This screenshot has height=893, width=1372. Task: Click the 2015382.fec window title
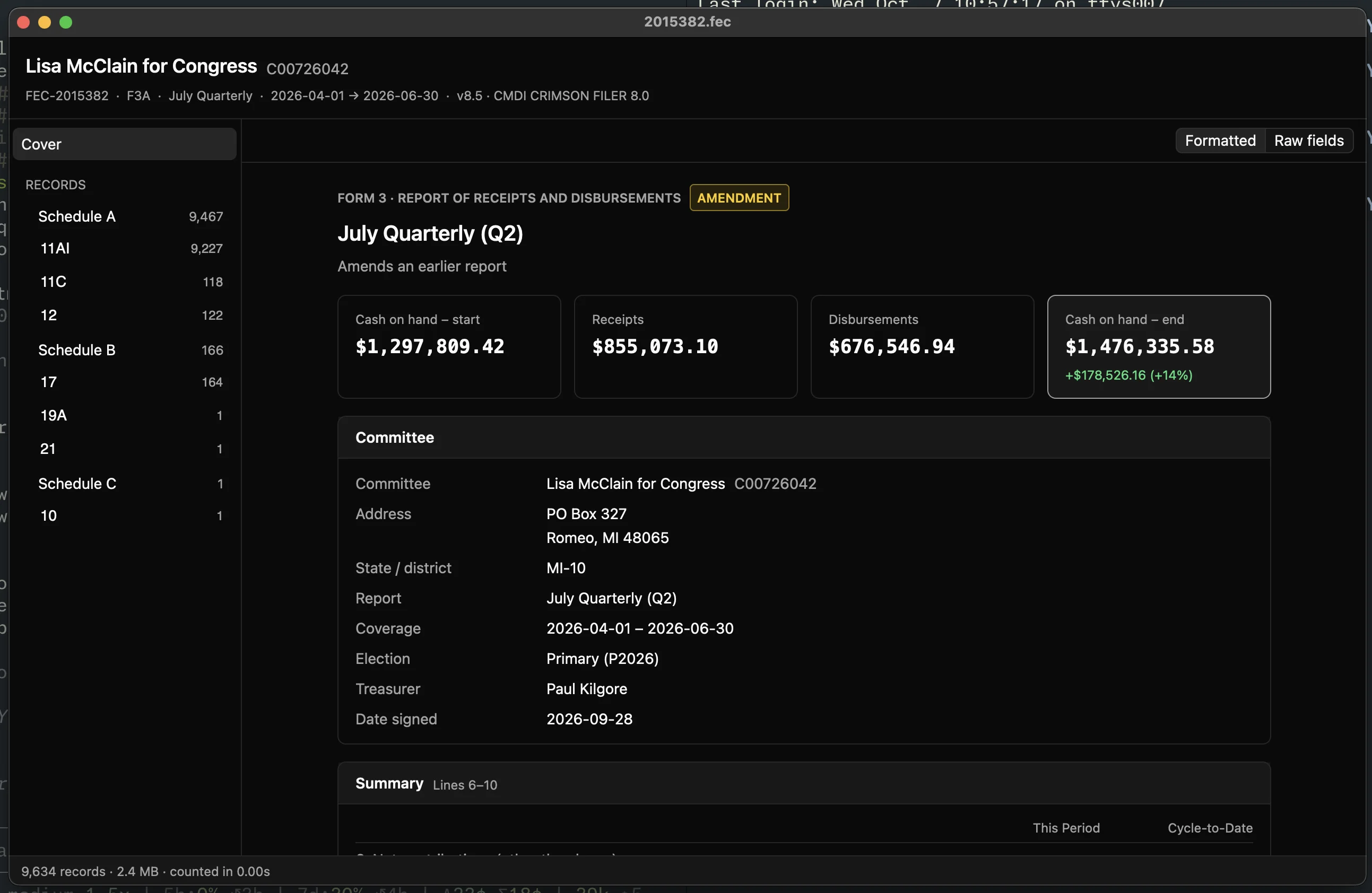click(x=687, y=22)
